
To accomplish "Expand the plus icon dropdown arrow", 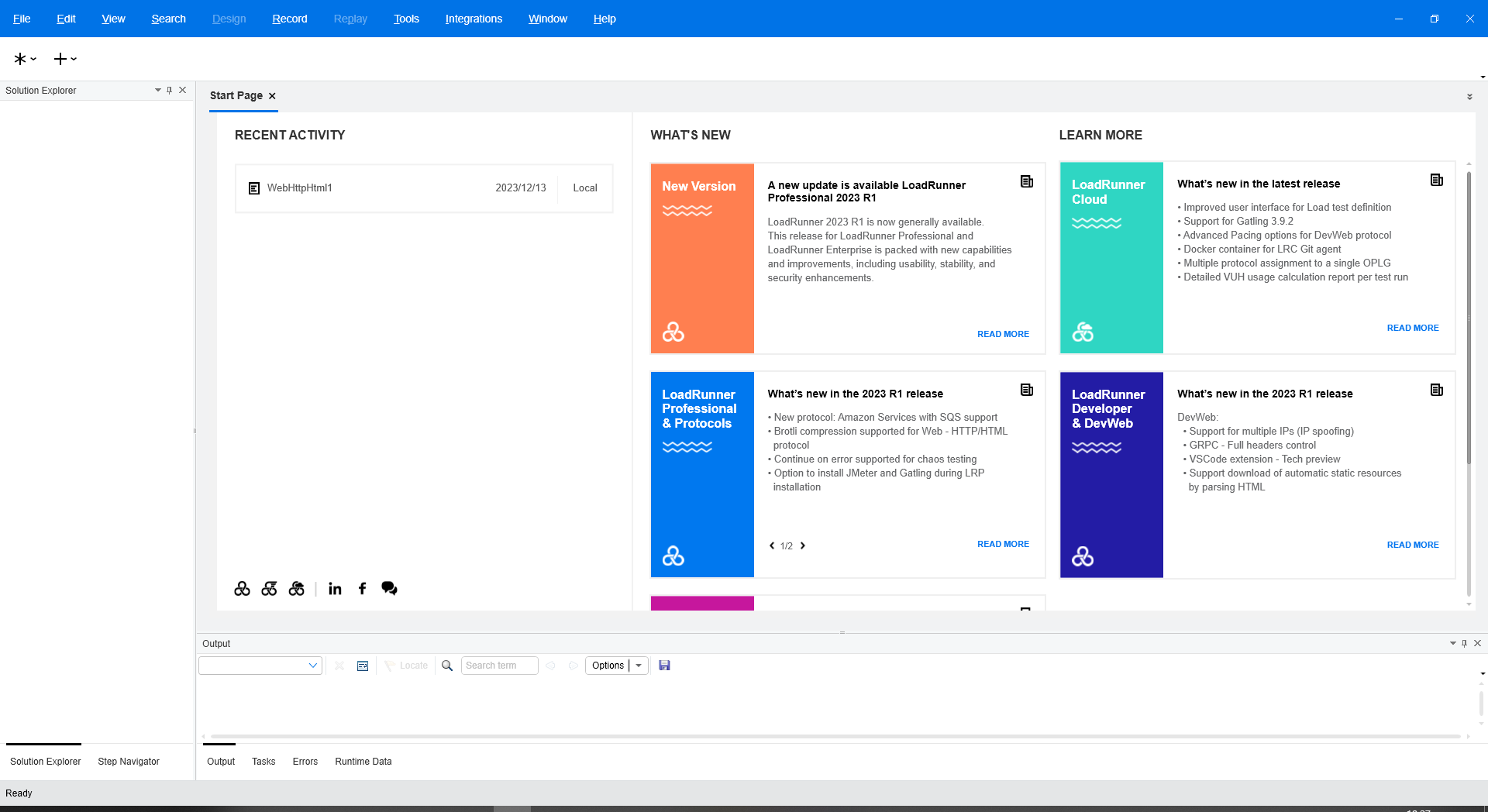I will 74,59.
